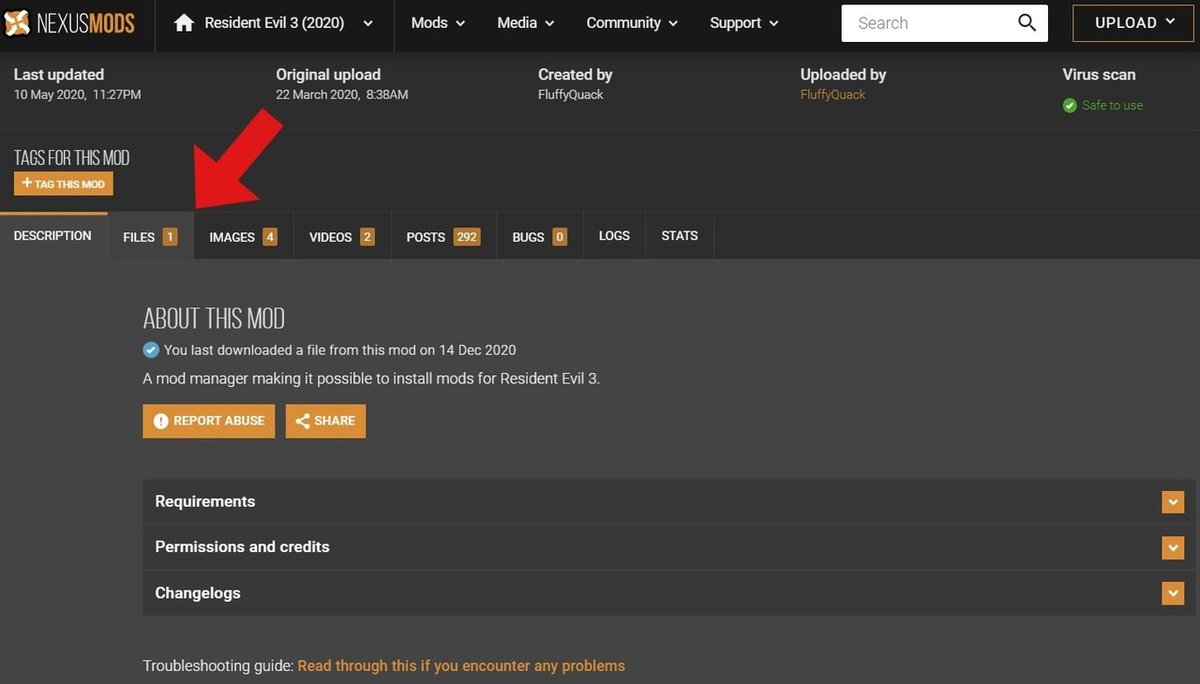1200x684 pixels.
Task: Click the blue last-downloaded checkmark icon
Action: click(x=151, y=350)
